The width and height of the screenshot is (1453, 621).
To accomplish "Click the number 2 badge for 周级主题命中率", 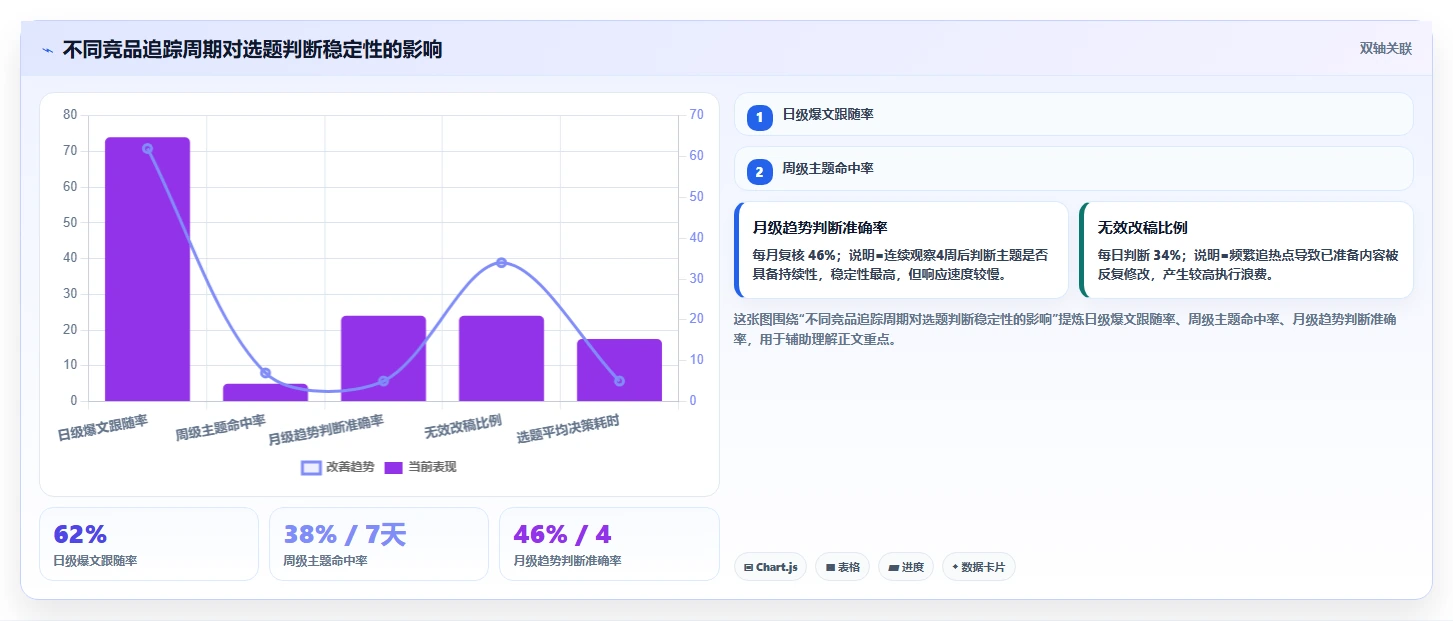I will tap(759, 171).
